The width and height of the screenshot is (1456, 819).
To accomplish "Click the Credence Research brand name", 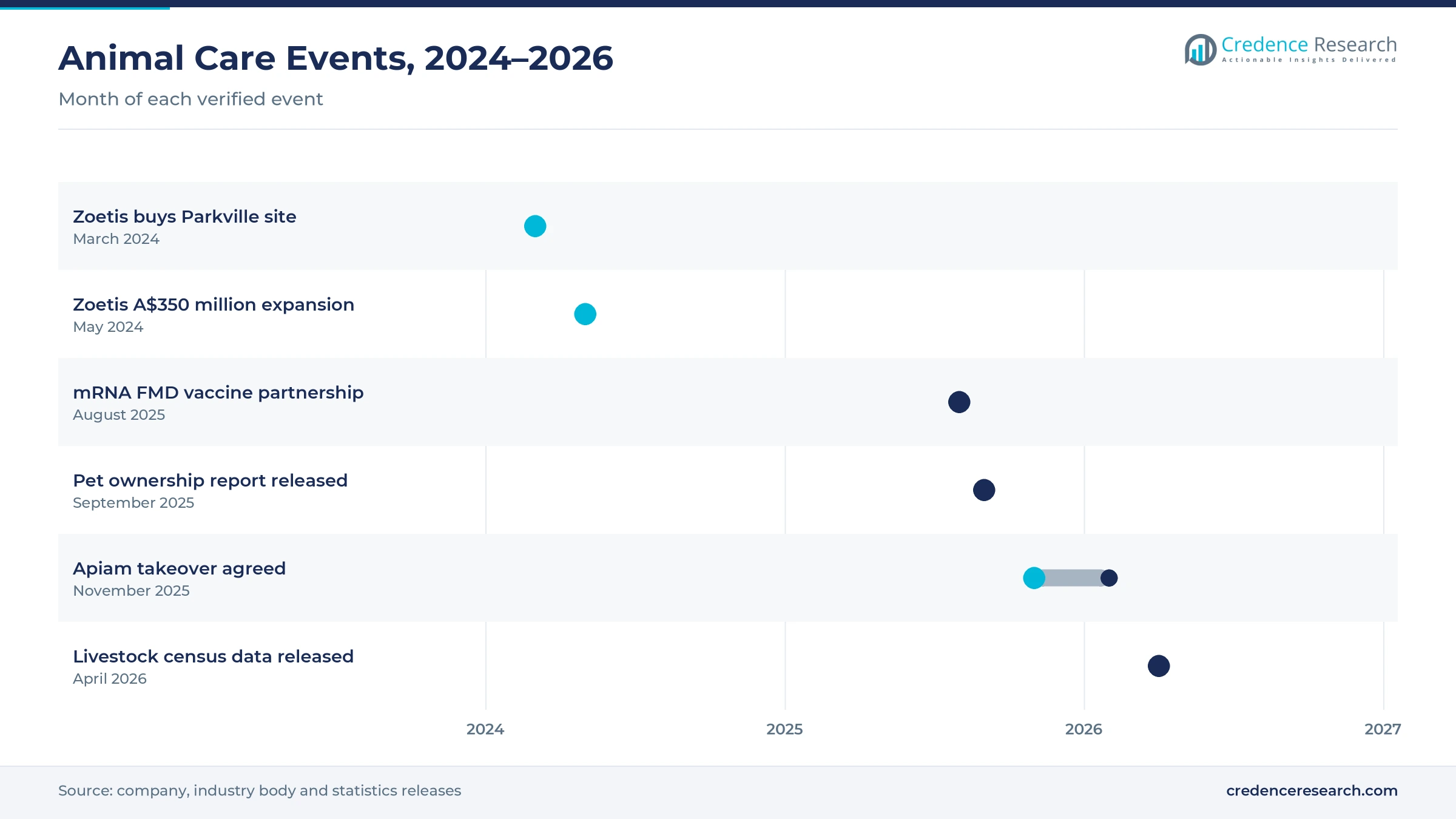I will pyautogui.click(x=1309, y=44).
